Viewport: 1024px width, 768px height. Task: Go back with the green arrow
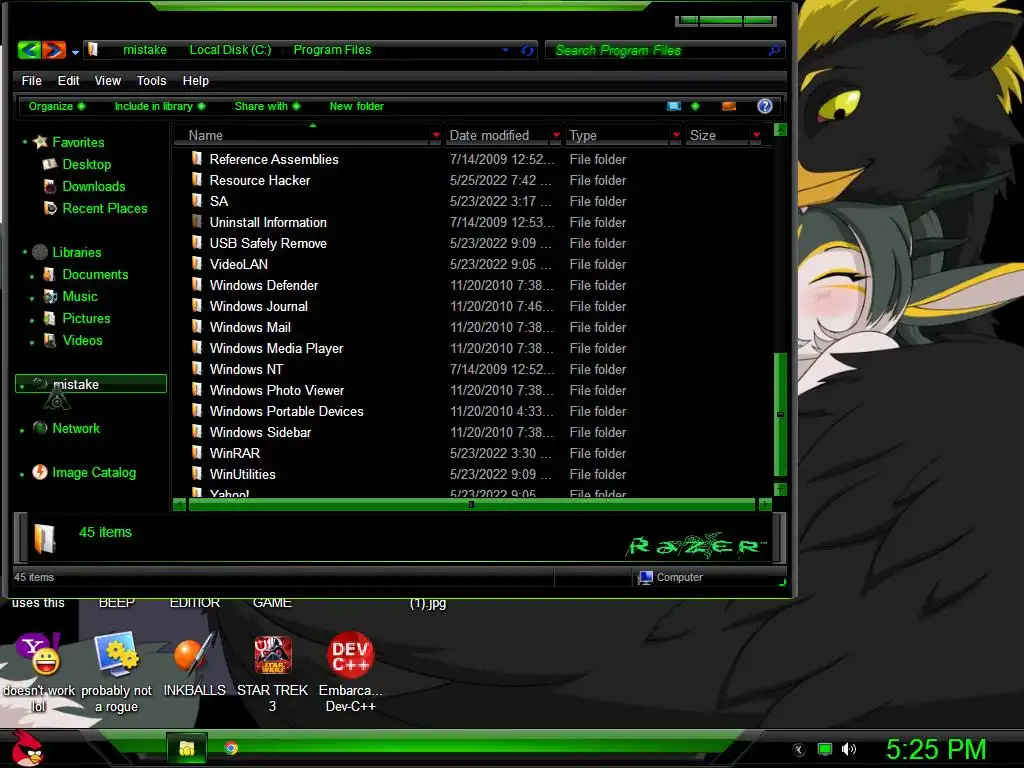coord(29,50)
